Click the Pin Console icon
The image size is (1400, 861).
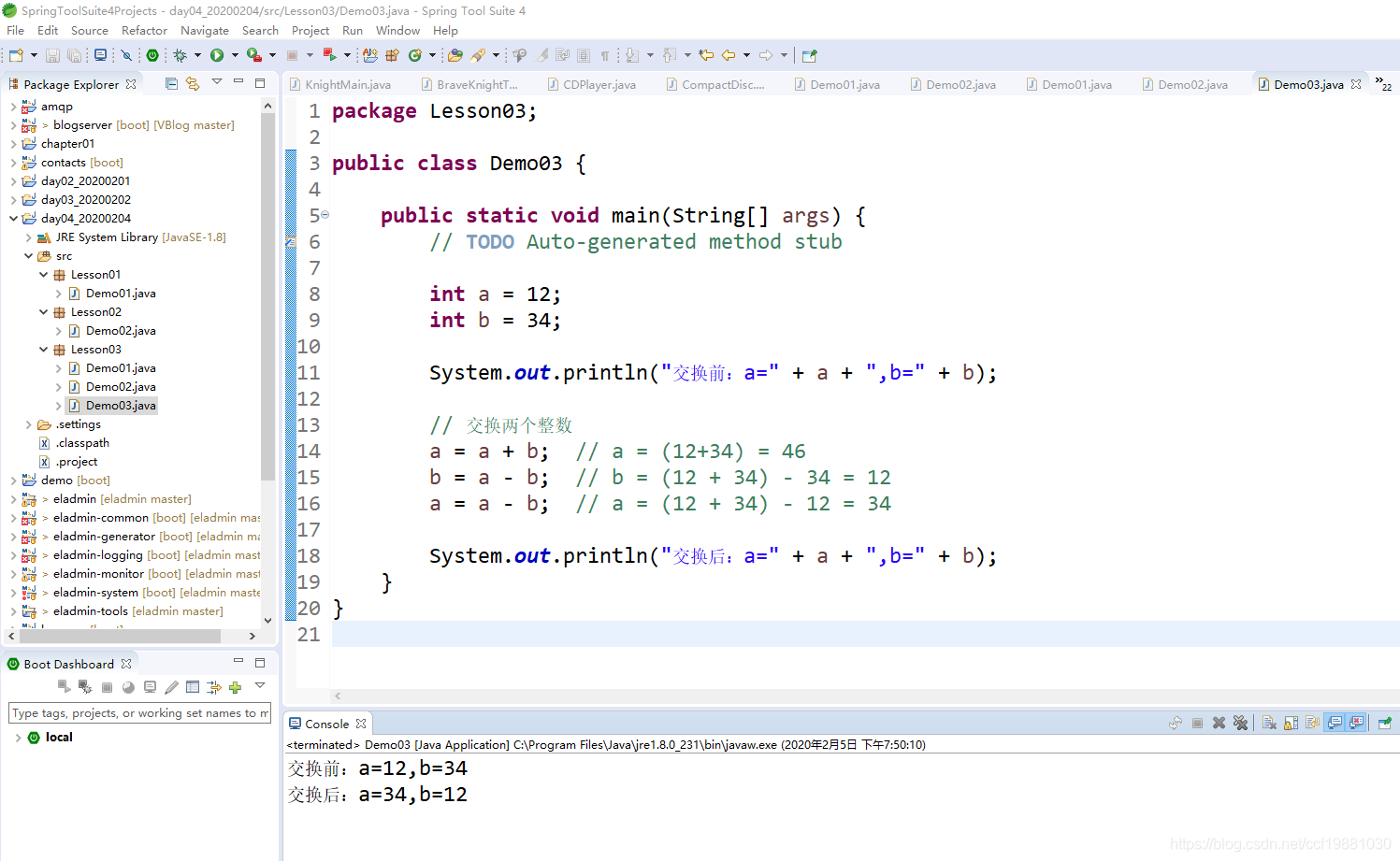click(x=1385, y=723)
